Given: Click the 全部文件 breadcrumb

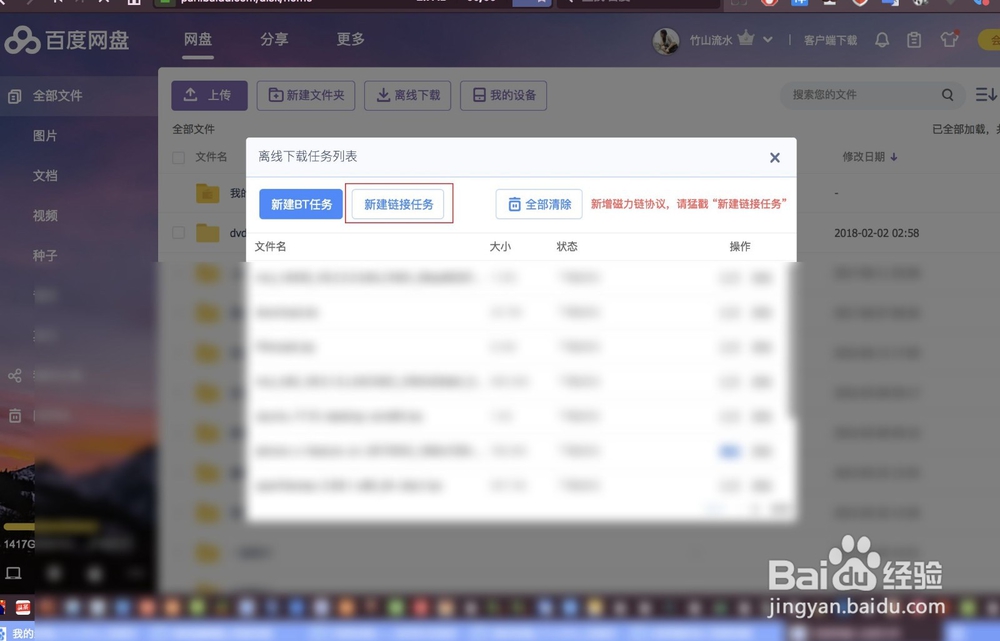Looking at the screenshot, I should point(193,129).
